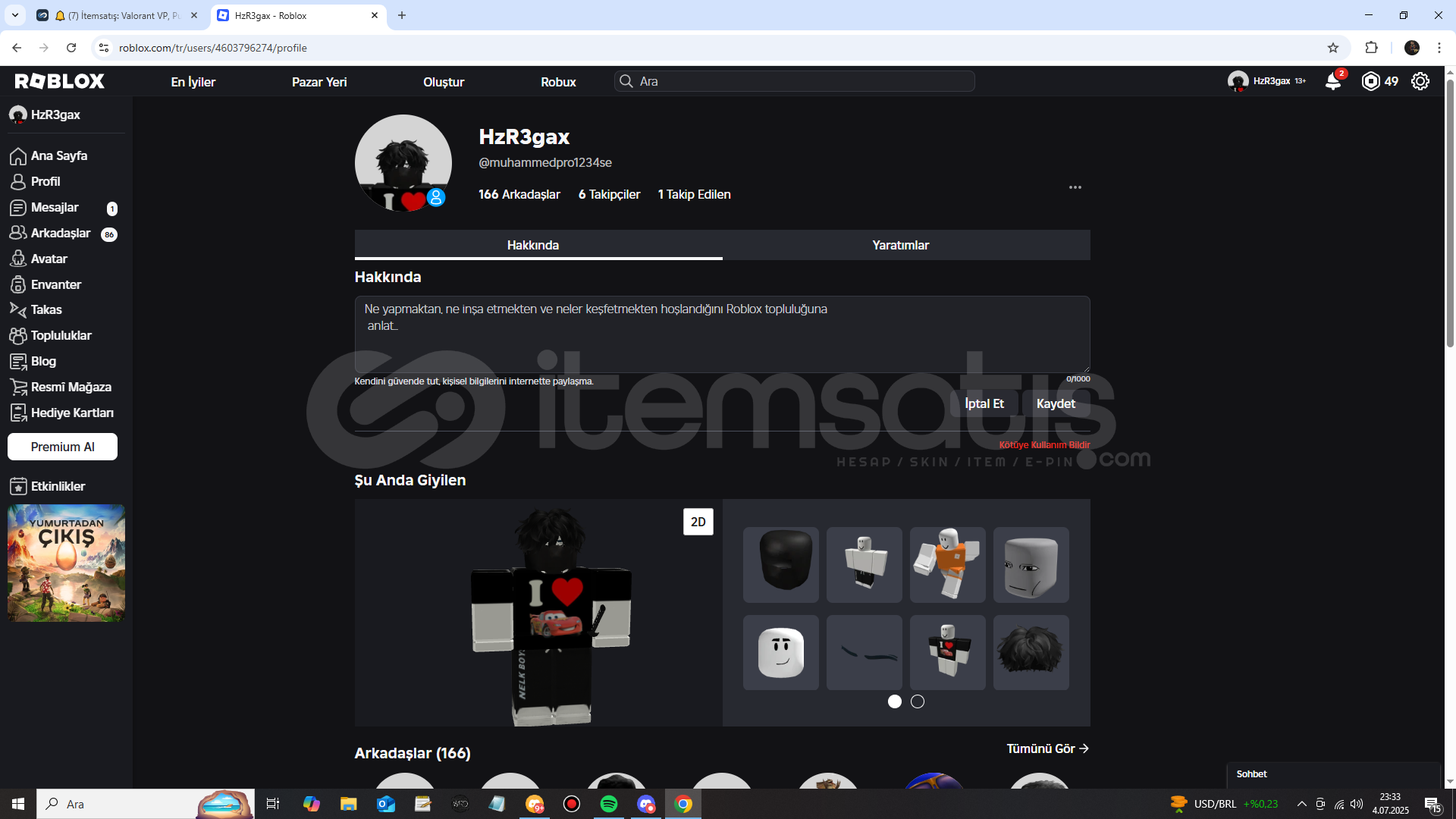Switch avatar view with 2D toggle
This screenshot has width=1456, height=819.
coord(698,522)
